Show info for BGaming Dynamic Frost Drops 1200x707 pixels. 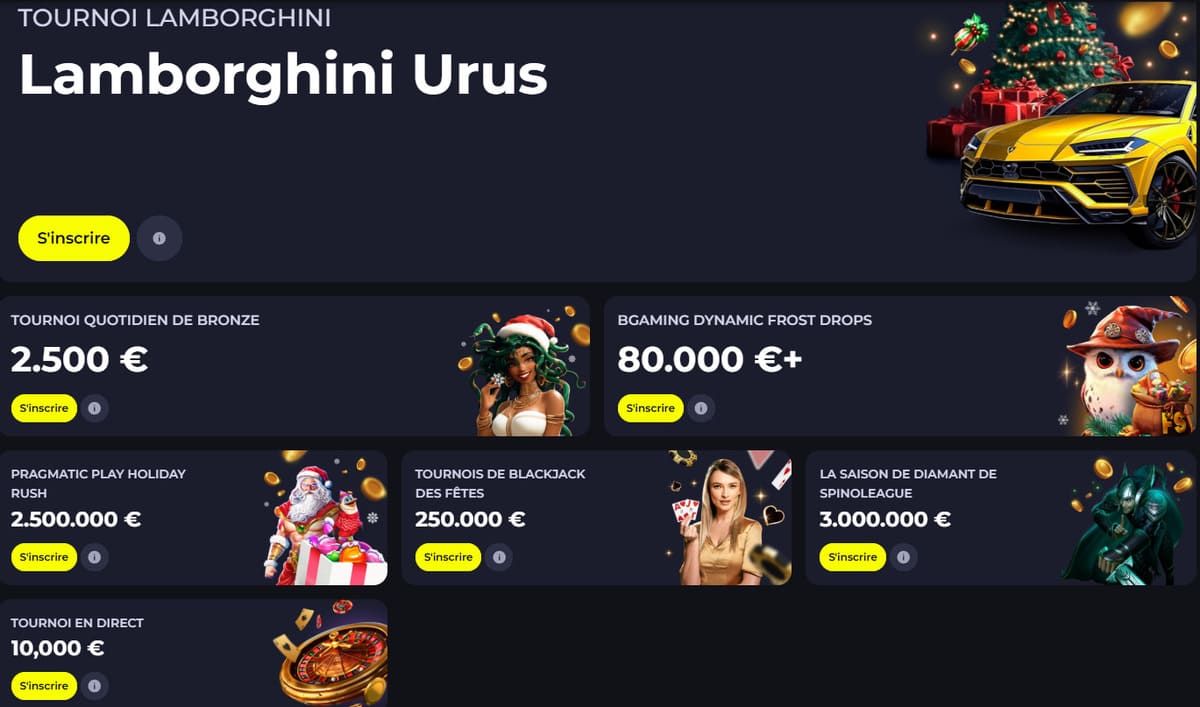(701, 408)
